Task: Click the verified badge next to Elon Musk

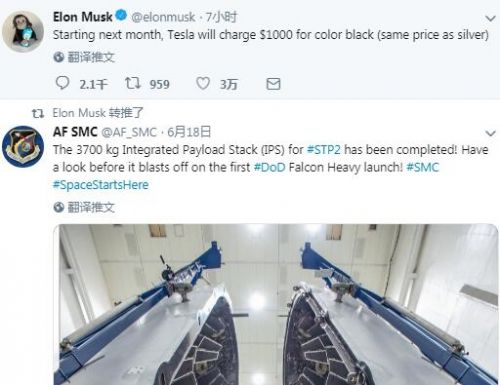Action: (121, 15)
